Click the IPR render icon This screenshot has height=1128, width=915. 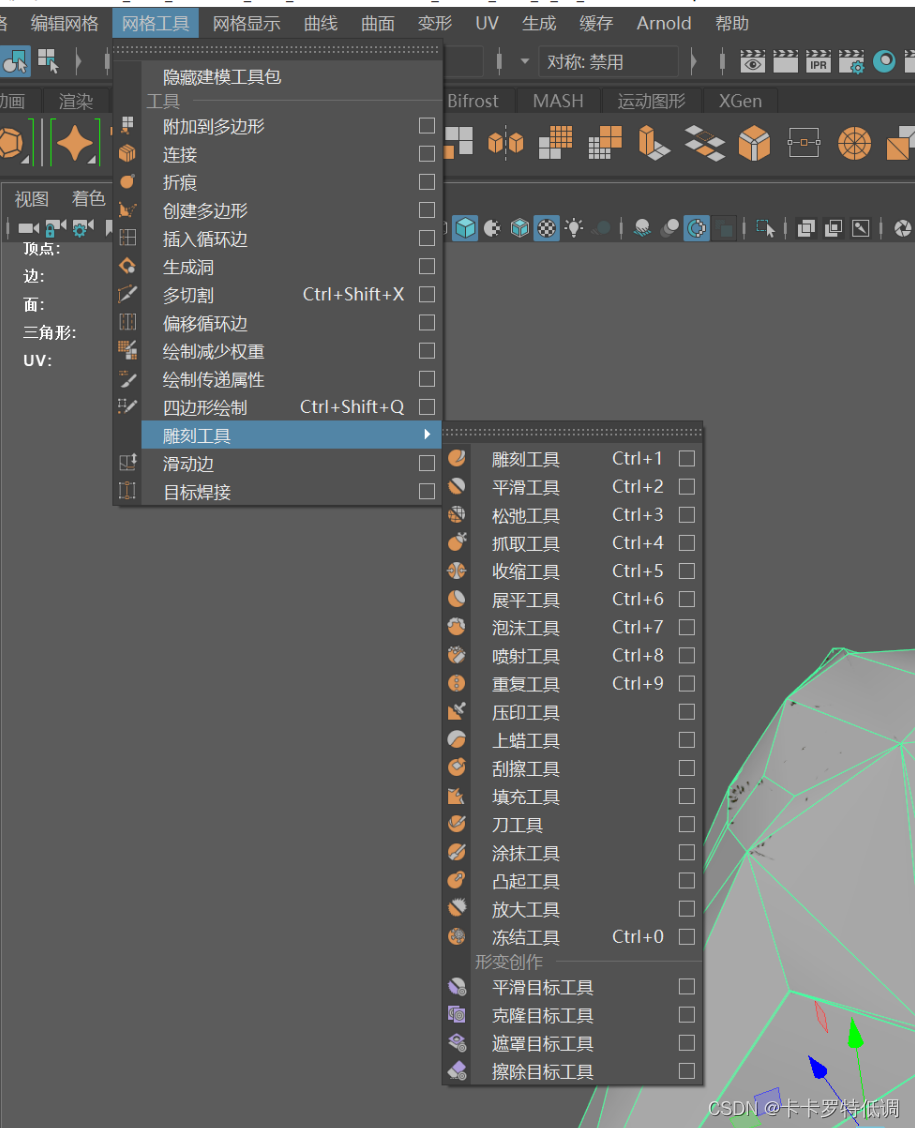coord(818,62)
